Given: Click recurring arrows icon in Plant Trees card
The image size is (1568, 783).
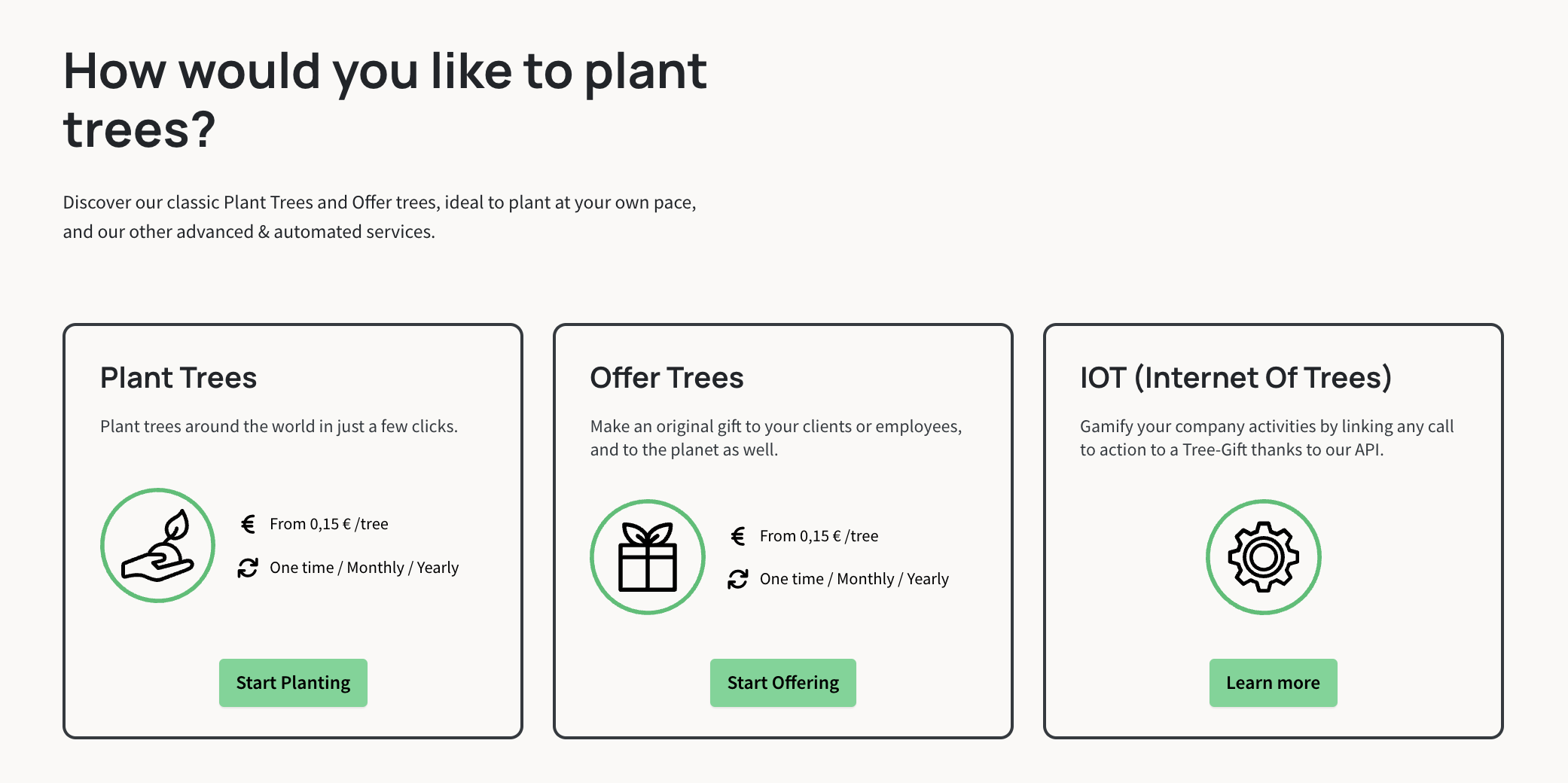Looking at the screenshot, I should 248,568.
